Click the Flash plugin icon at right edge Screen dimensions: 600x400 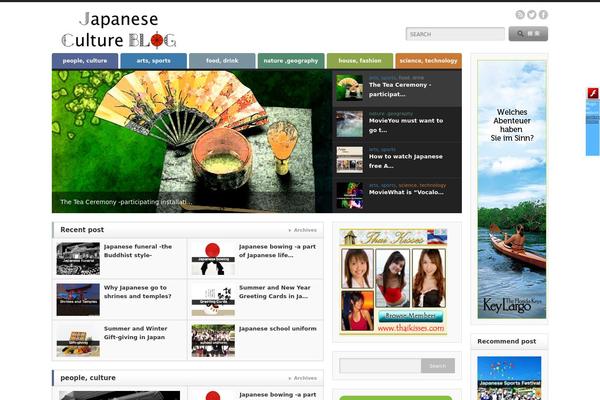coord(593,93)
